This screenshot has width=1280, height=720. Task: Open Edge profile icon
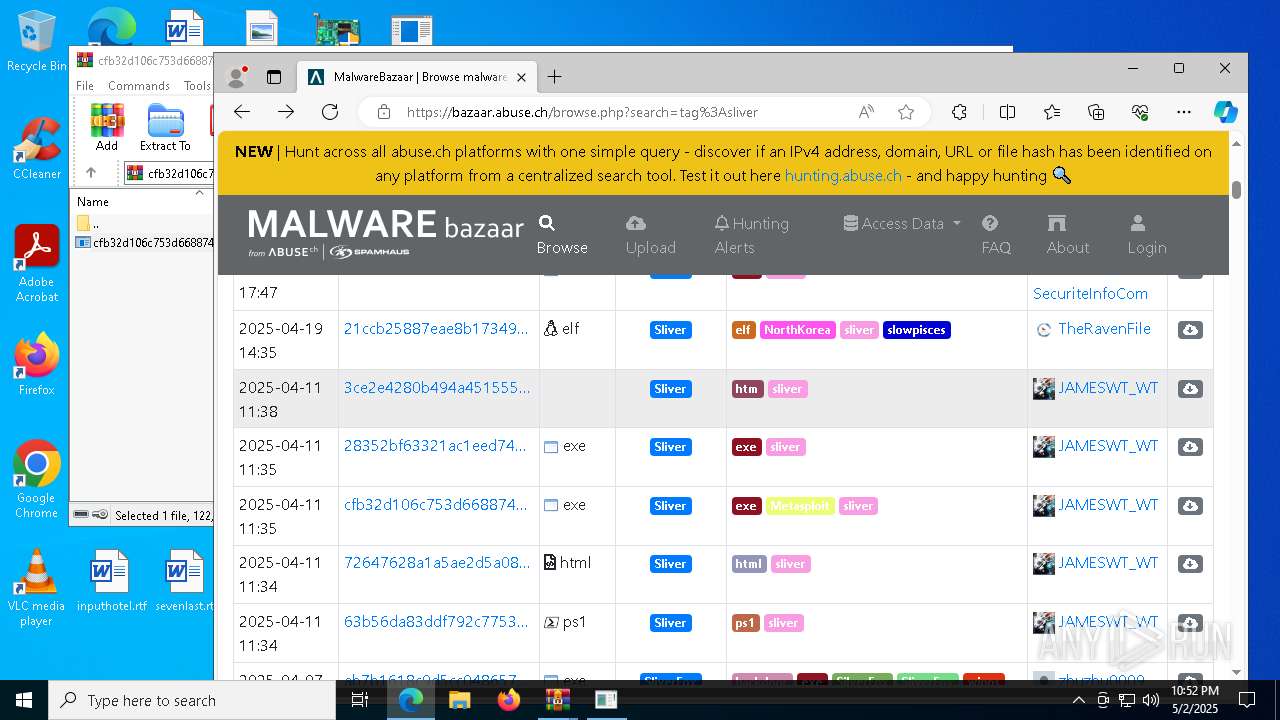point(237,77)
